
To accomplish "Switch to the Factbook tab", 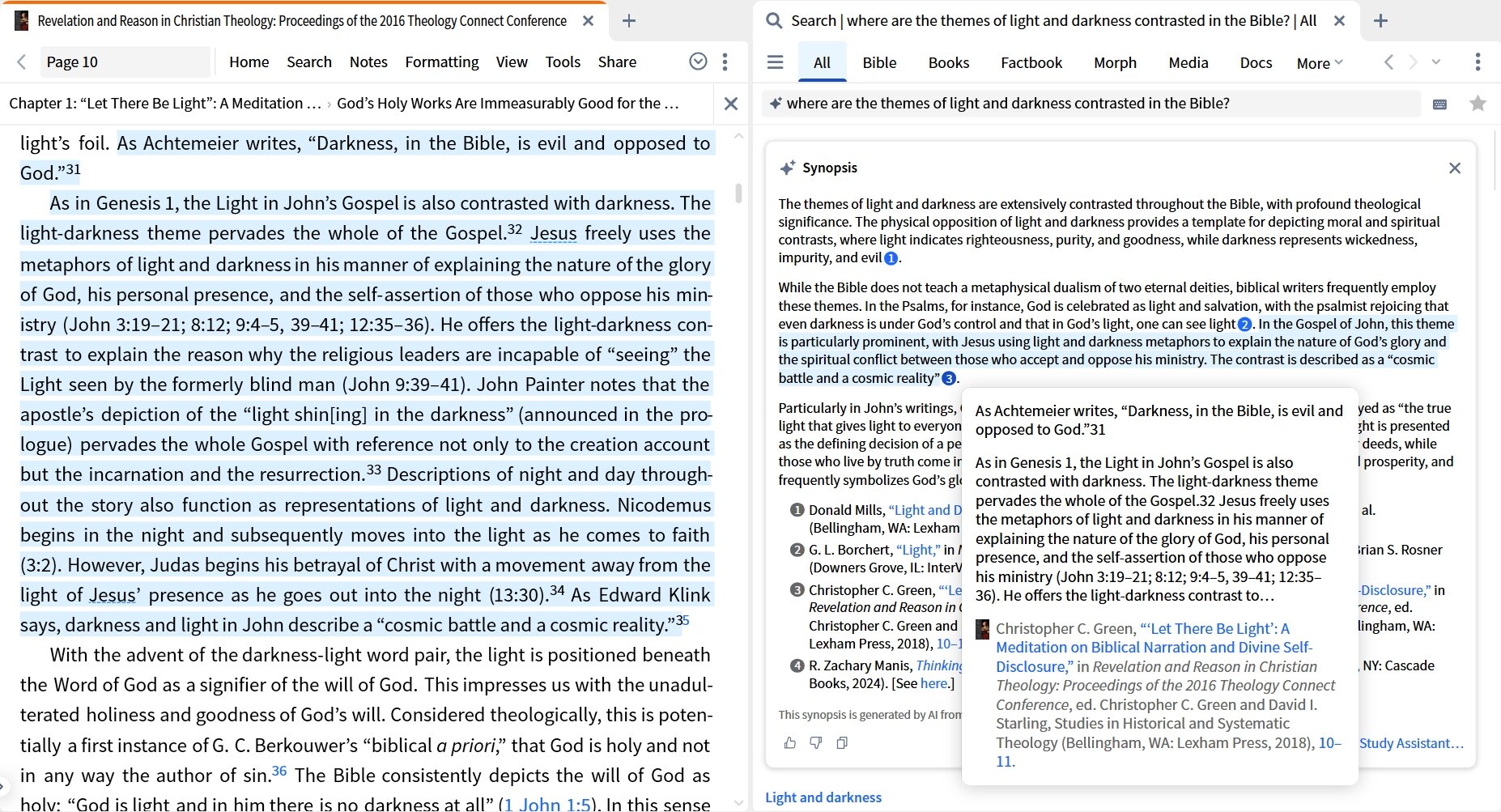I will pyautogui.click(x=1031, y=62).
